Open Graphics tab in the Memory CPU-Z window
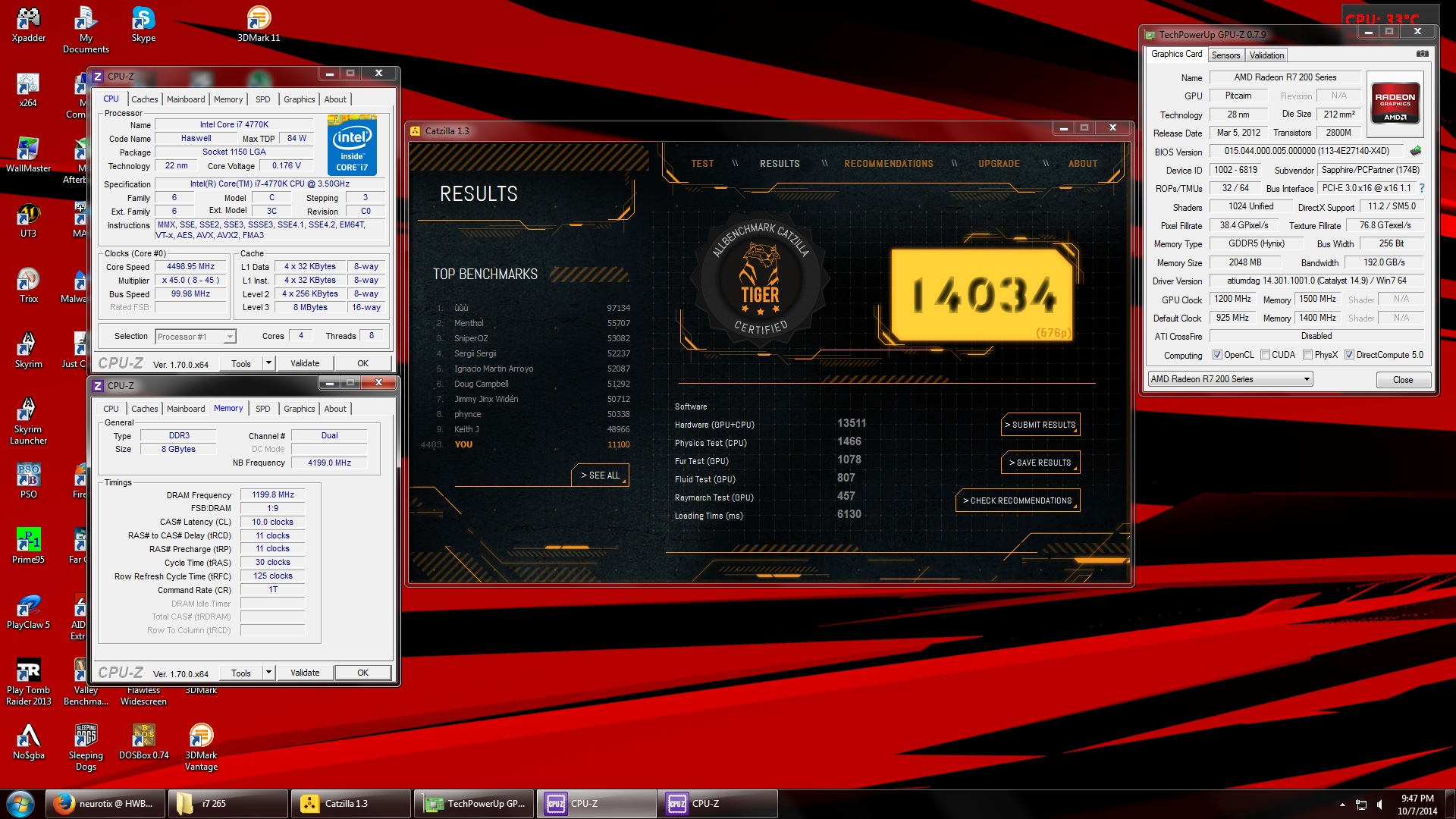 tap(299, 409)
